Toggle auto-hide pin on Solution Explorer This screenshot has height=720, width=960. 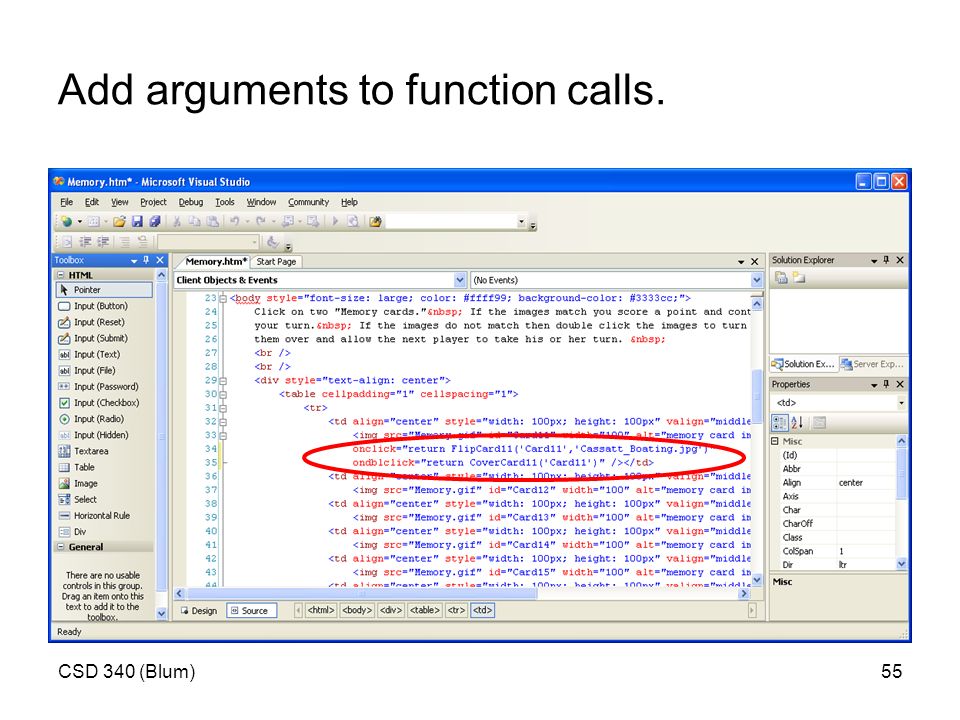pos(886,260)
